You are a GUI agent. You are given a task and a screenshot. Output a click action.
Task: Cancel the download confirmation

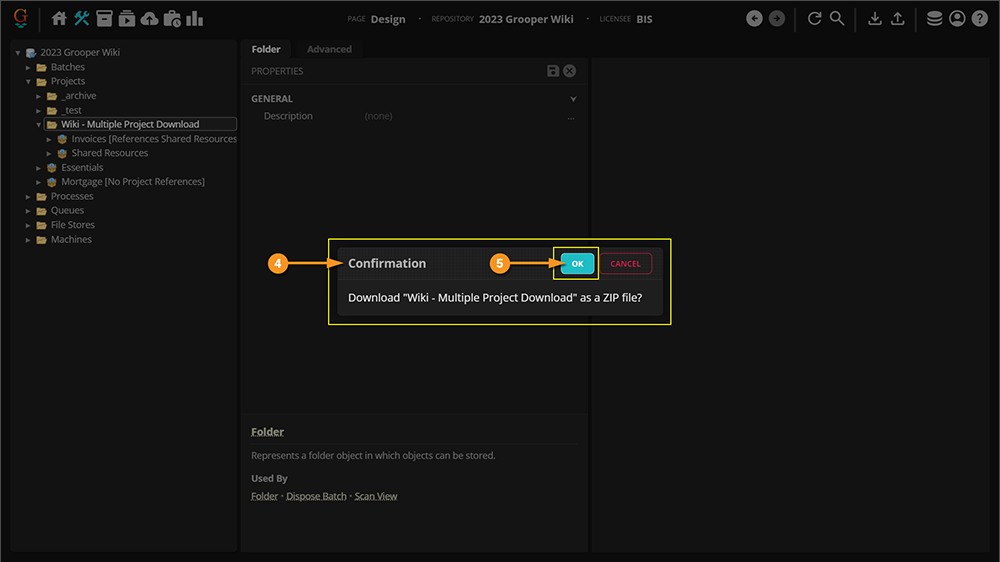click(x=626, y=263)
